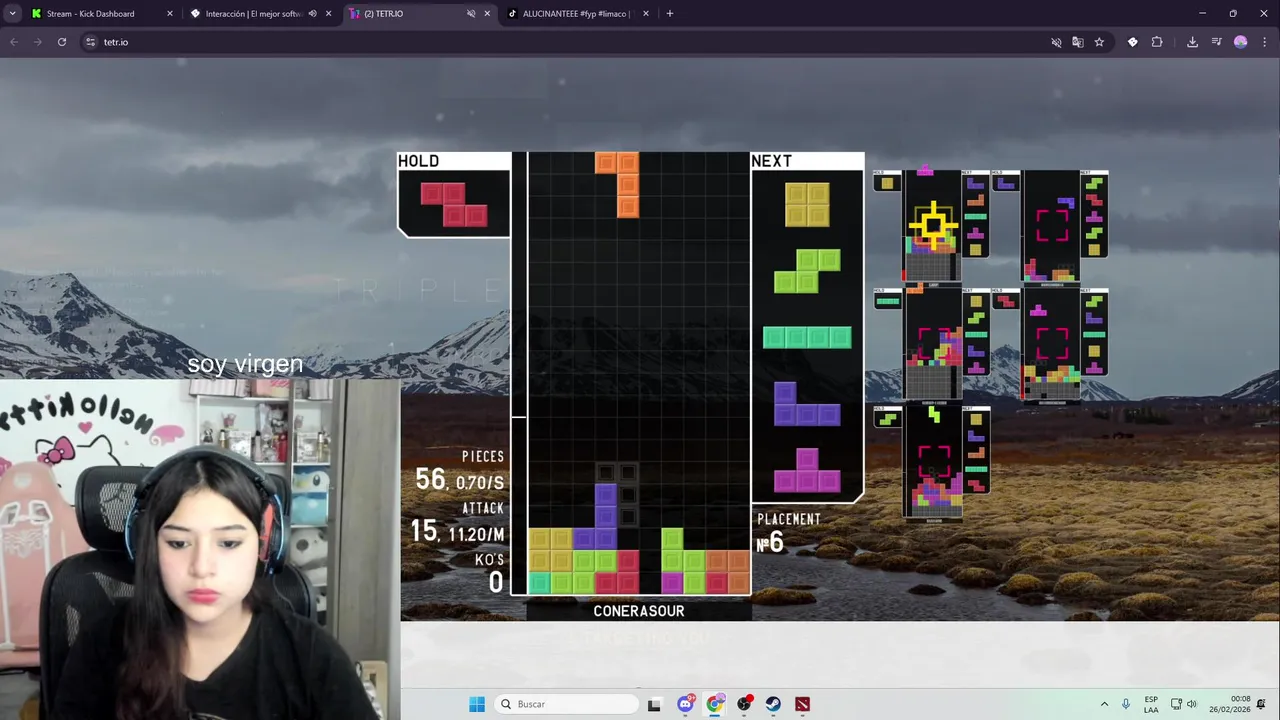The image size is (1280, 720).
Task: Bookmark this page with star icon
Action: pos(1099,42)
